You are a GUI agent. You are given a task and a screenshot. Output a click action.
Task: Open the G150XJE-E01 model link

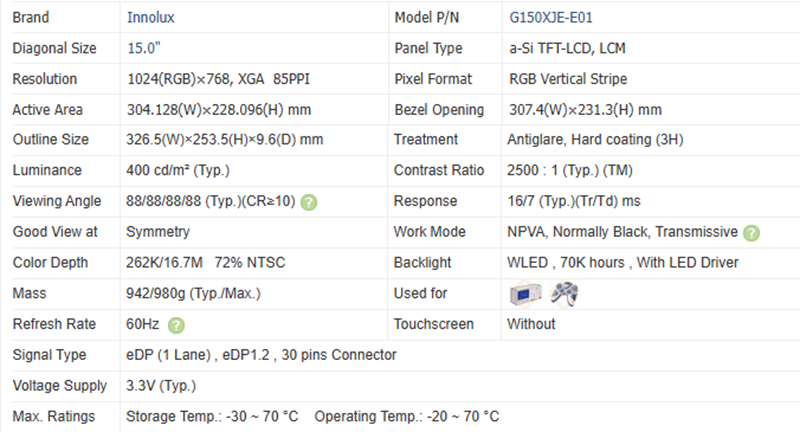556,18
